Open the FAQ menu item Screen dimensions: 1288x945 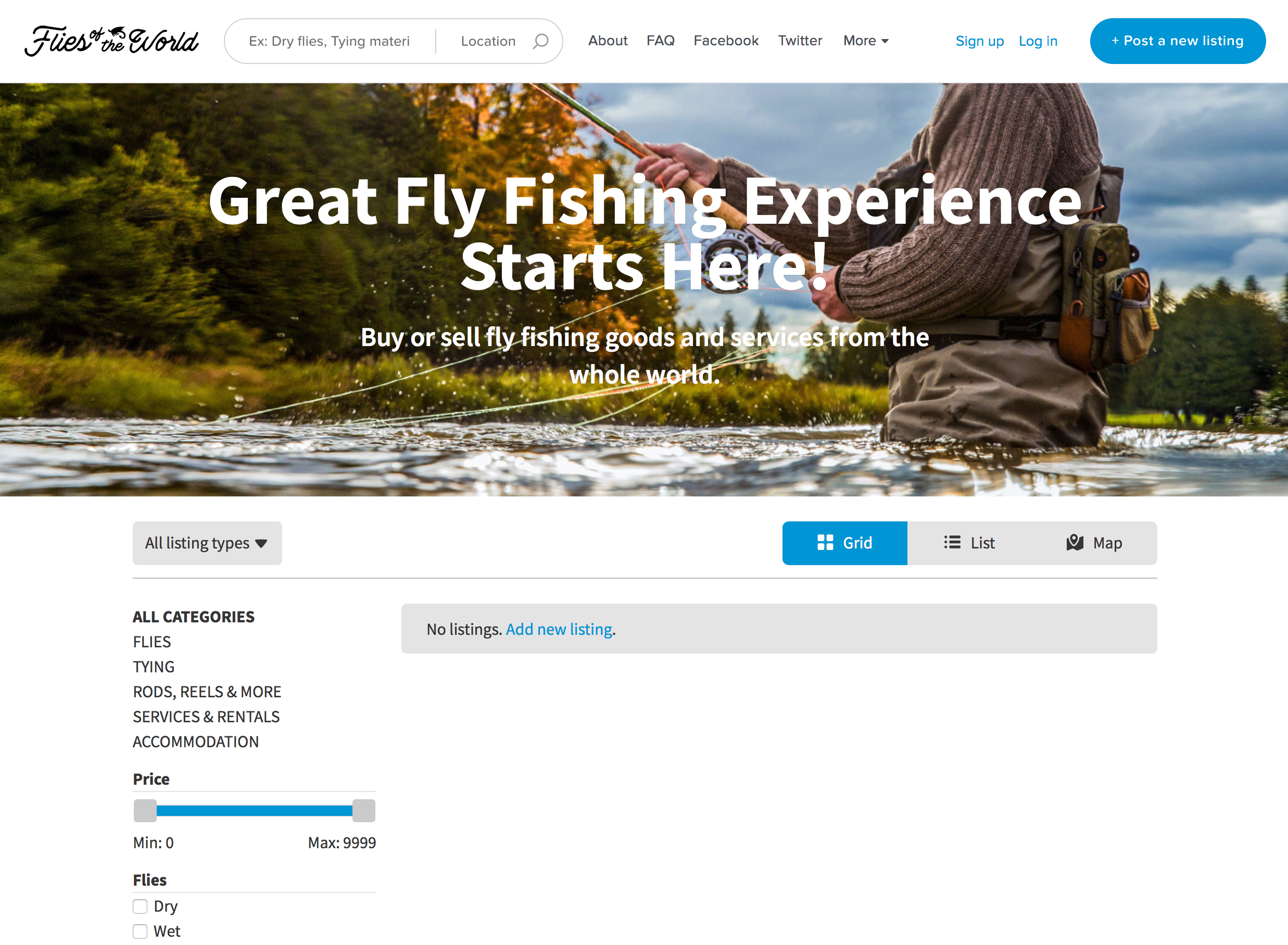click(x=660, y=41)
